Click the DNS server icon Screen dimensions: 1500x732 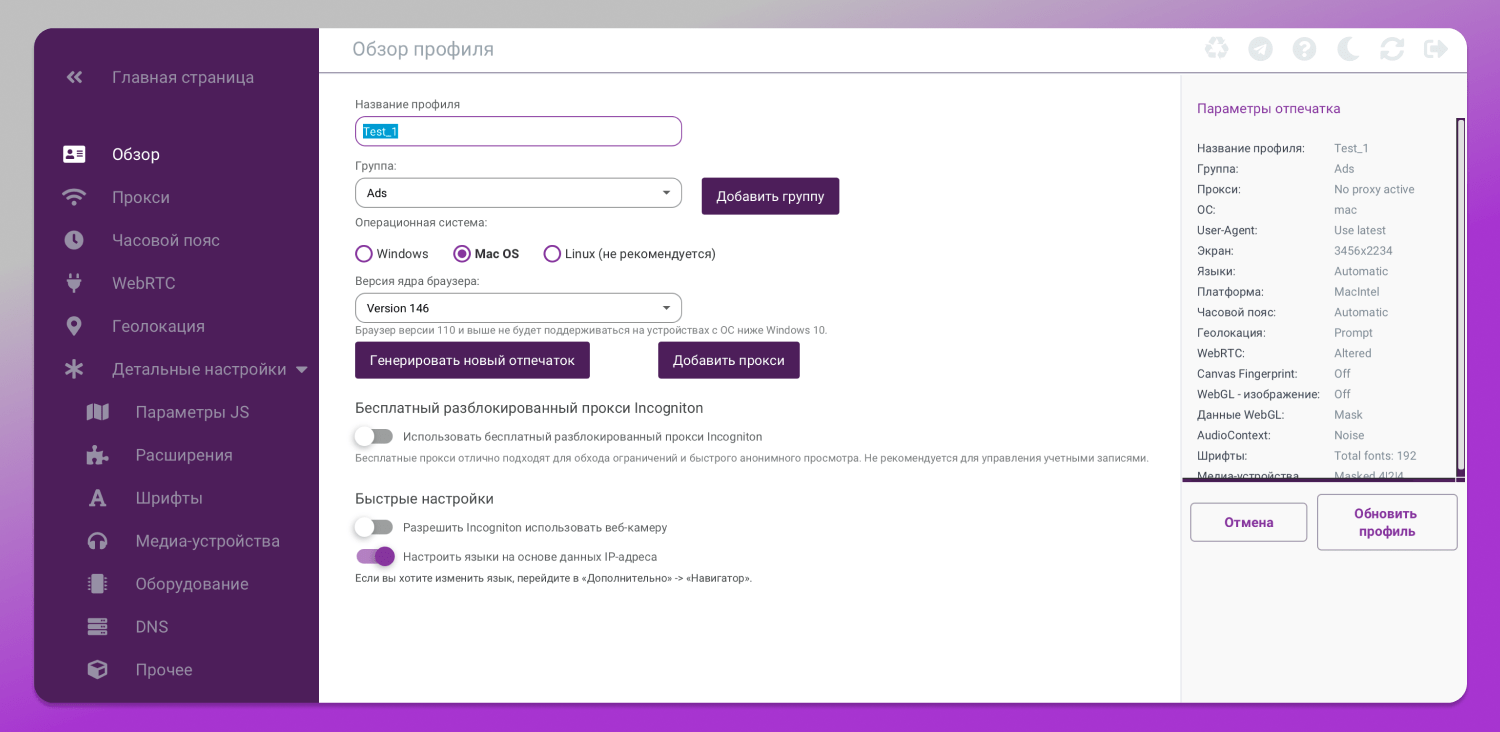97,627
